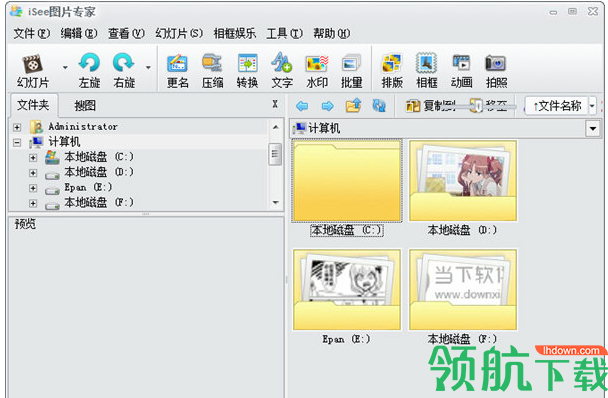Viewport: 608px width, 398px height.
Task: Open the 排版 layout tool
Action: [x=392, y=71]
